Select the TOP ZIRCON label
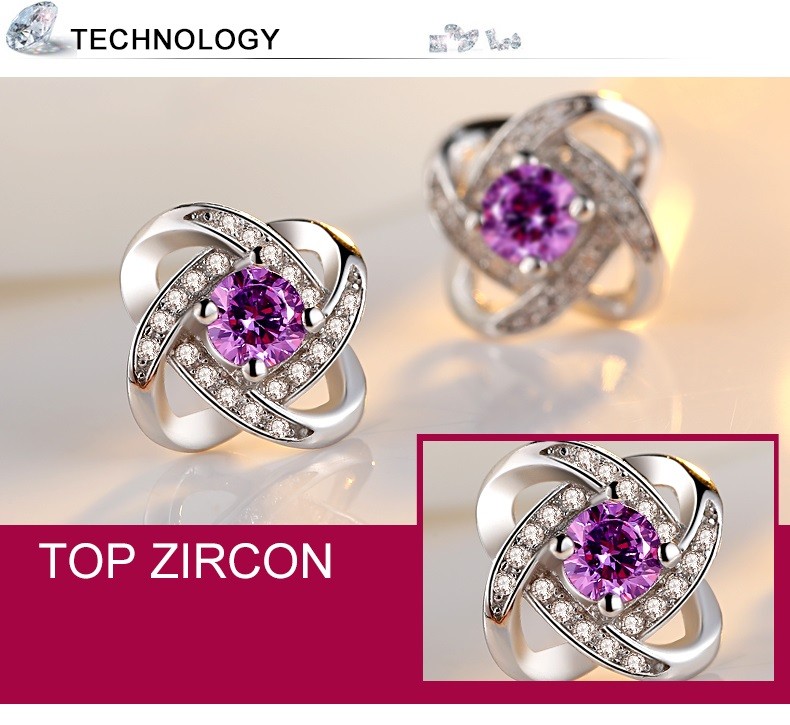790x725 pixels. click(x=186, y=561)
